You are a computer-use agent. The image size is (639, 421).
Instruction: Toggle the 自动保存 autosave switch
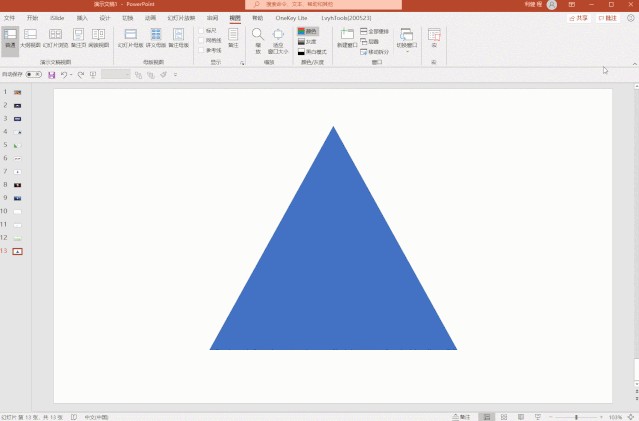click(33, 74)
